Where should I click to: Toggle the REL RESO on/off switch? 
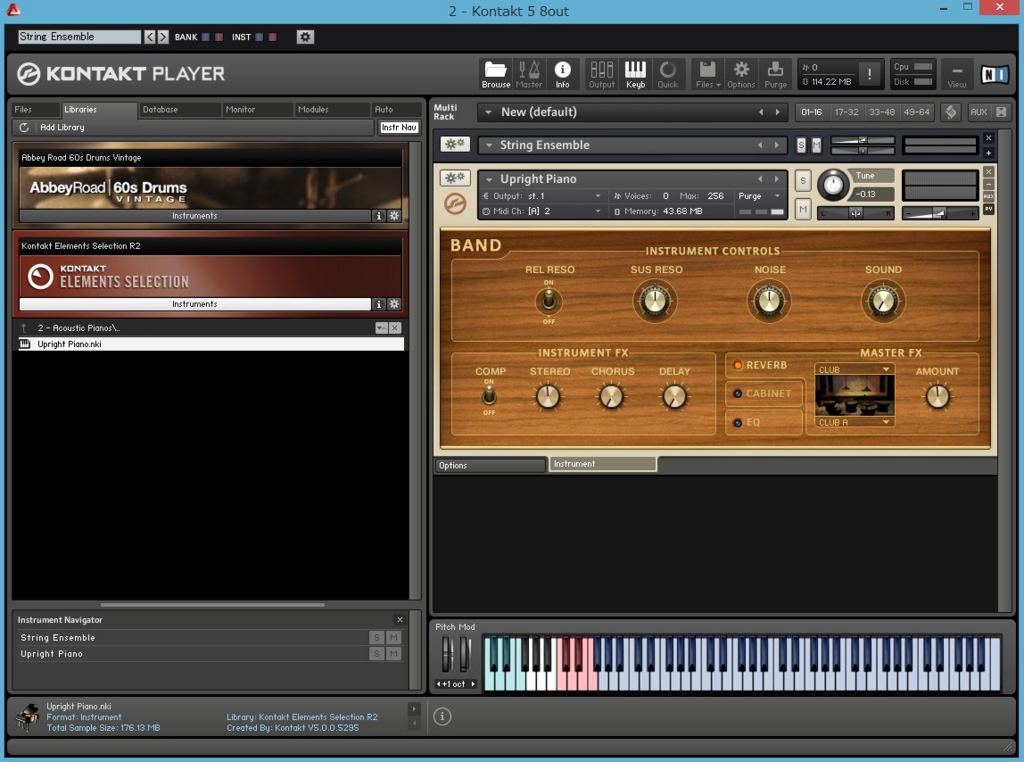coord(548,301)
